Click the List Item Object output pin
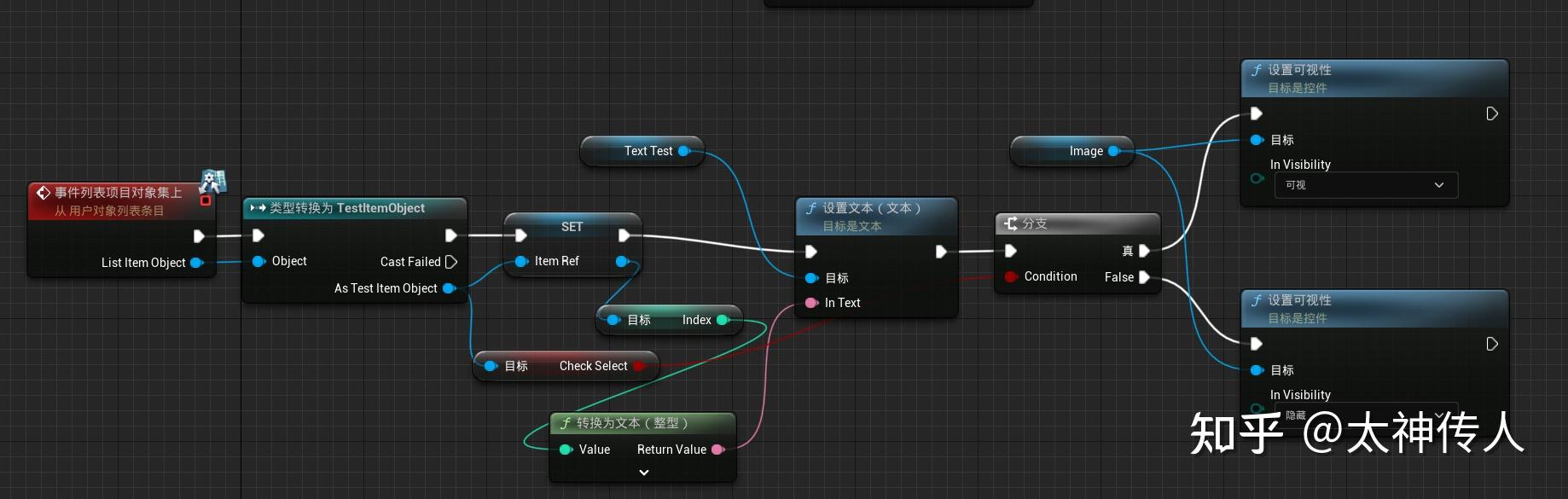 [x=196, y=263]
